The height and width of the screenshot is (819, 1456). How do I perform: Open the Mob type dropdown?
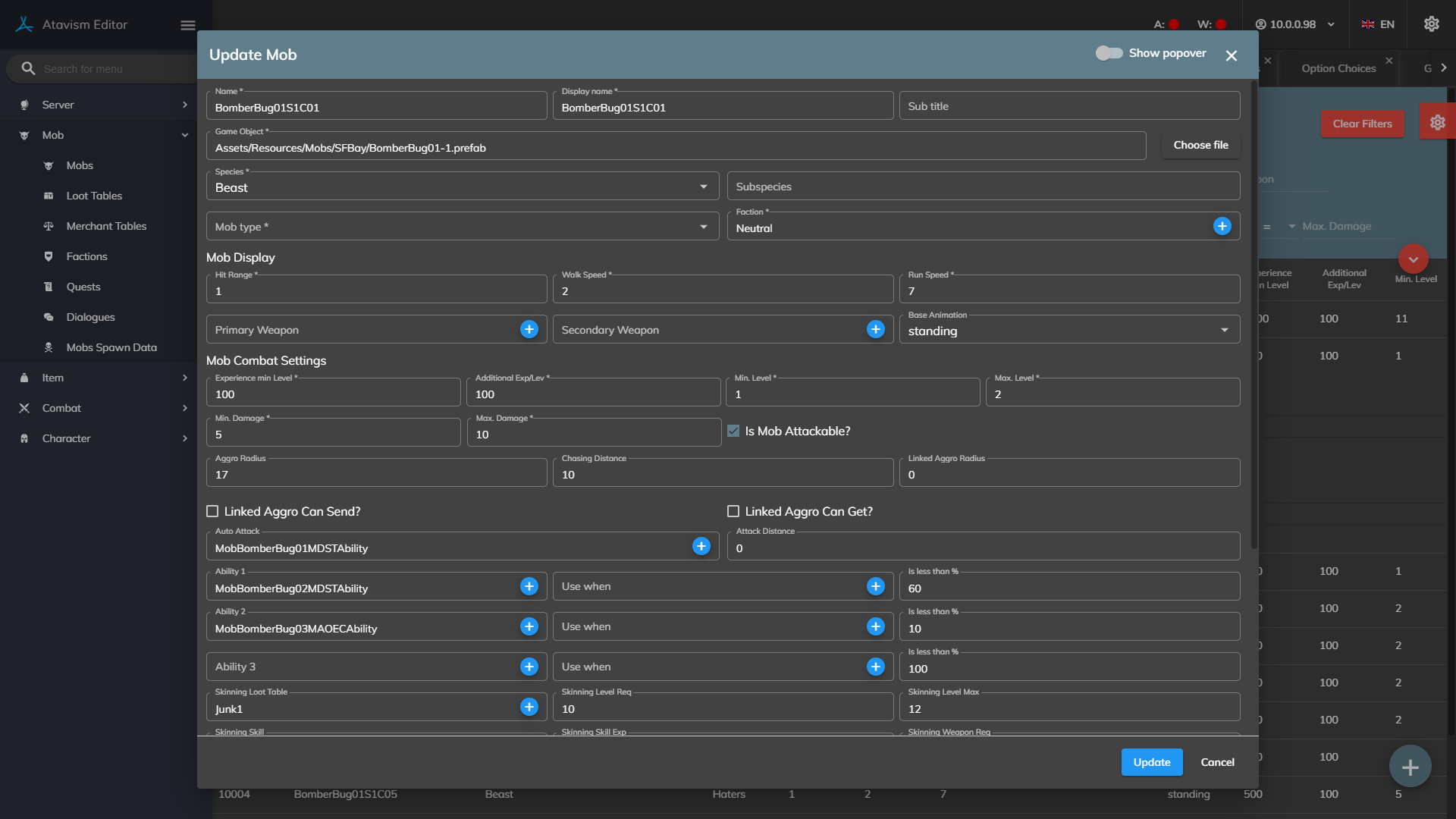point(463,227)
